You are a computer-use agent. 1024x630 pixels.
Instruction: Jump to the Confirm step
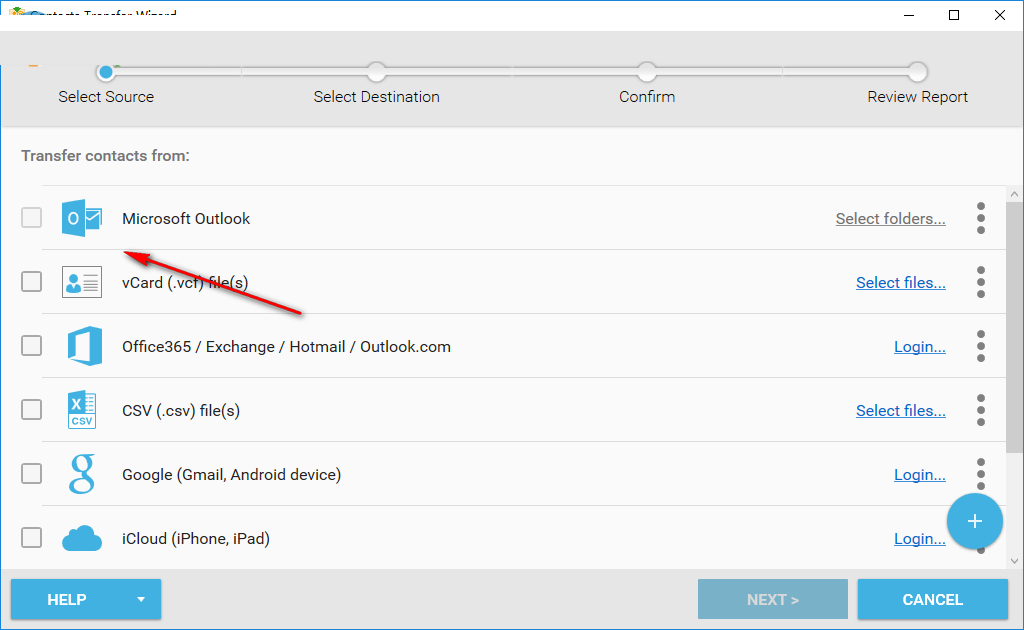(647, 97)
